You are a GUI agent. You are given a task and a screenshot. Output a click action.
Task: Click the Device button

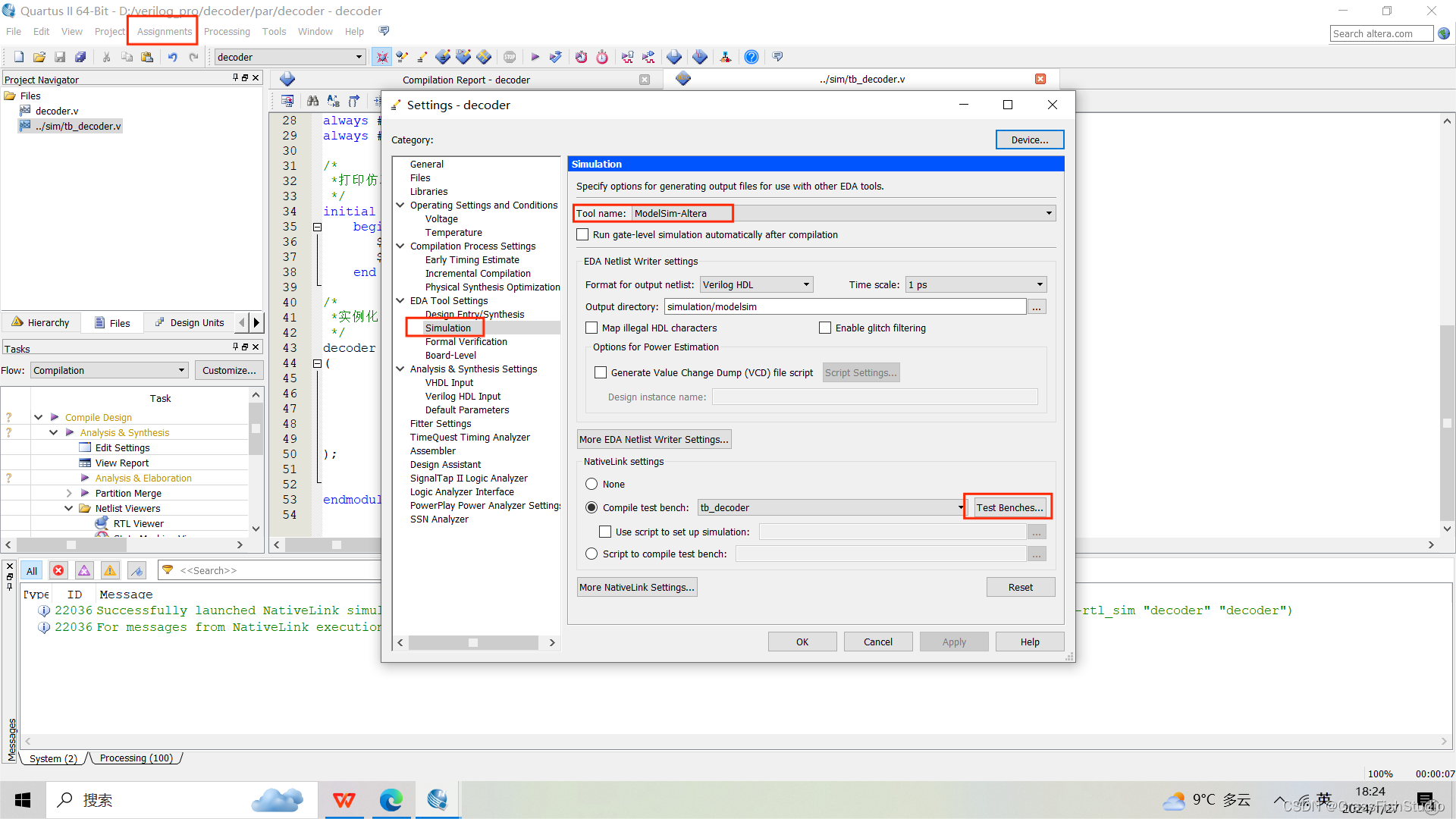coord(1029,140)
